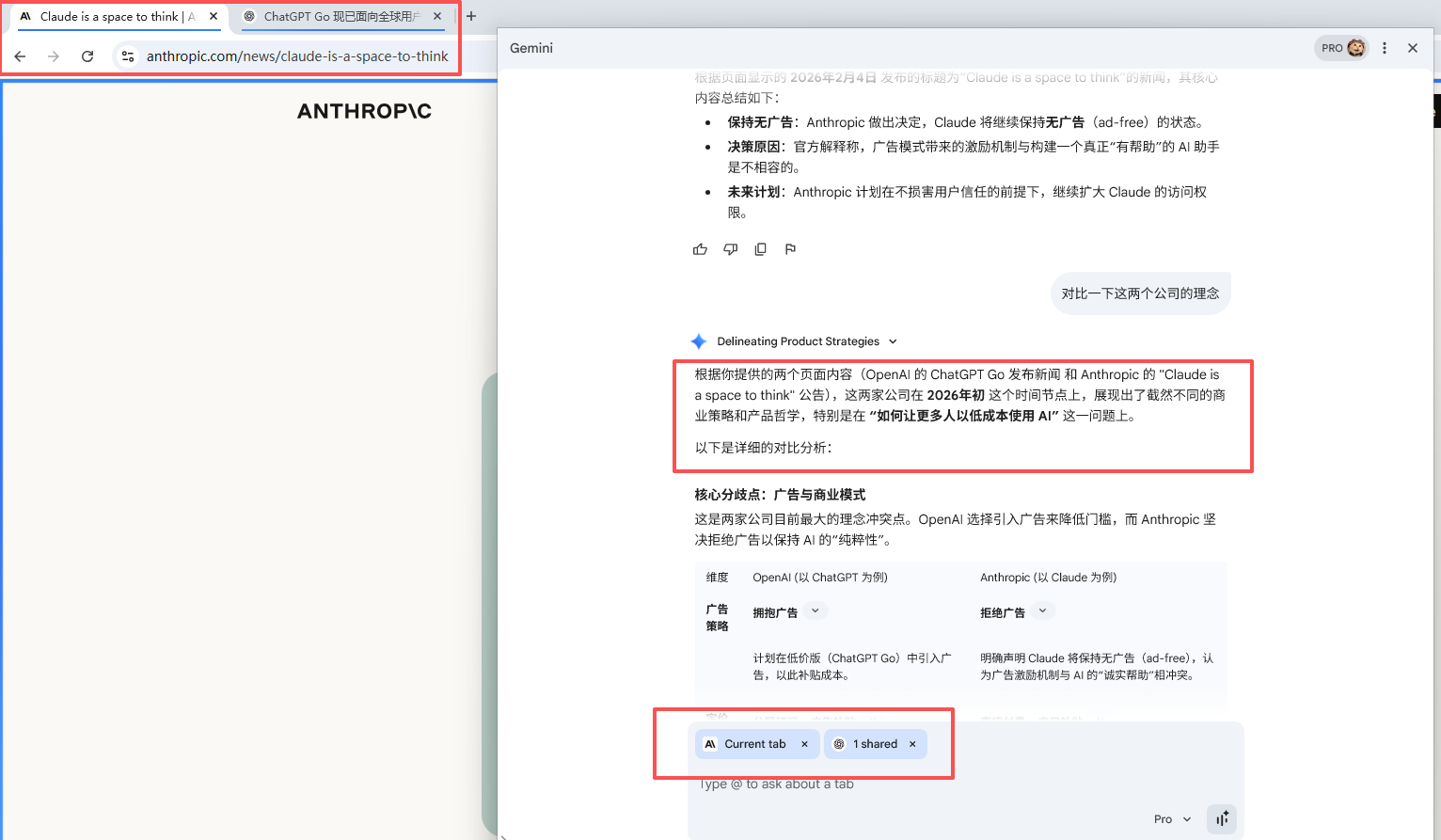The image size is (1441, 840).
Task: Click the voice mode icon in Gemini input
Action: tap(1222, 818)
